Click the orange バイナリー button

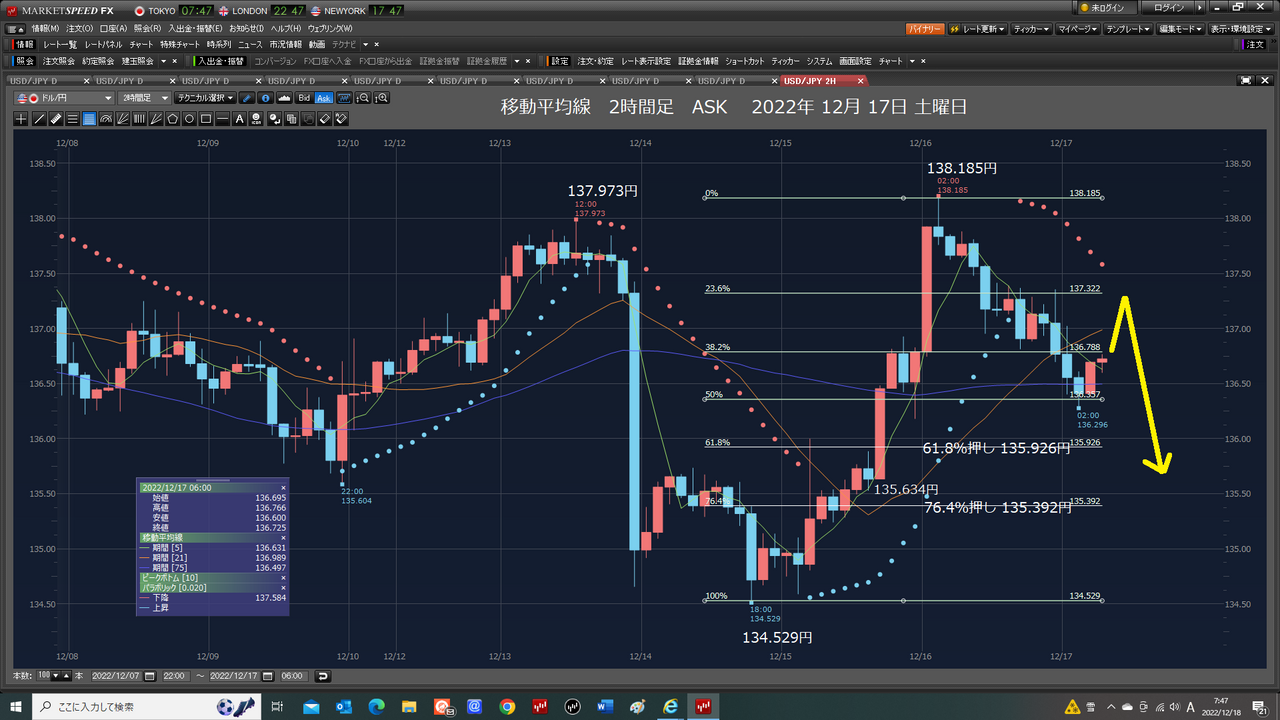point(924,29)
